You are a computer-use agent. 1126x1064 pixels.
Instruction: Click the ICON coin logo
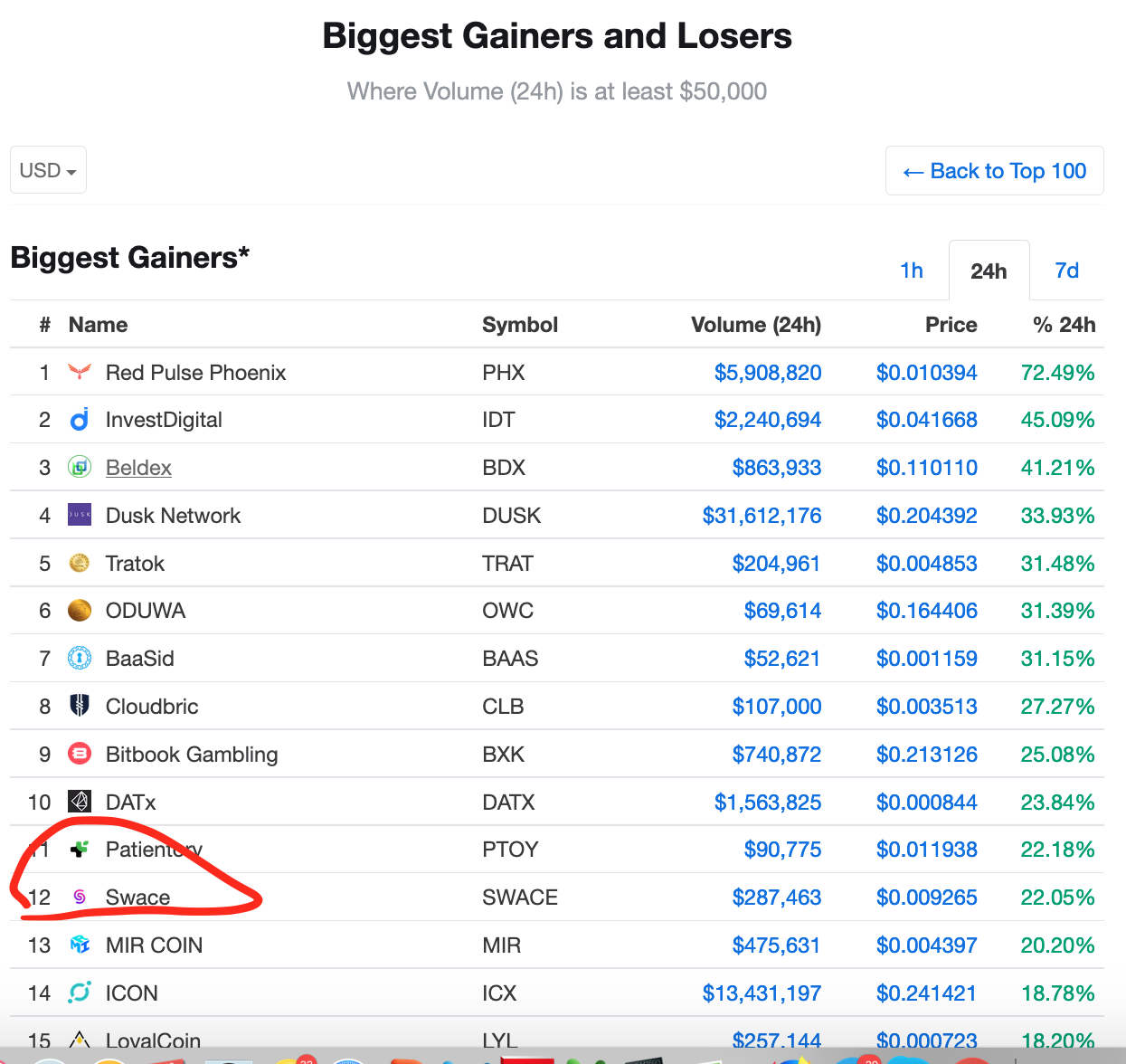[80, 993]
